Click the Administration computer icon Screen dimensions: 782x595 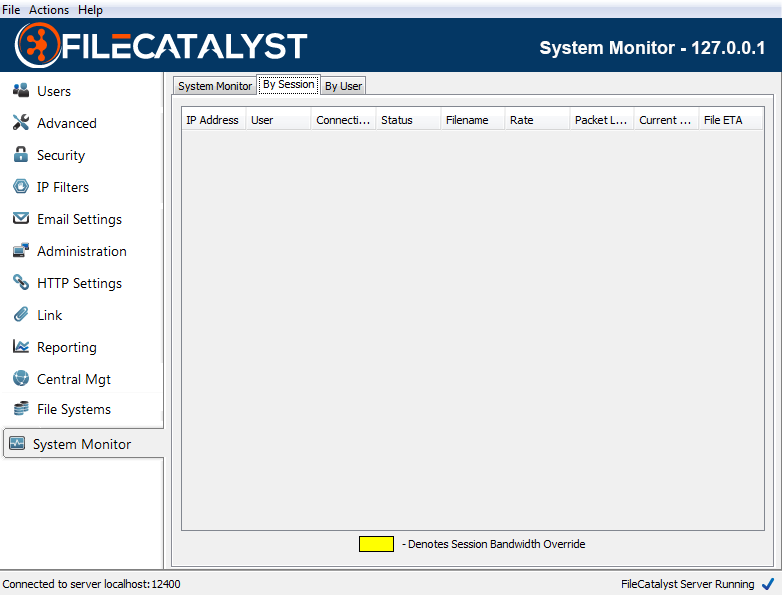20,250
